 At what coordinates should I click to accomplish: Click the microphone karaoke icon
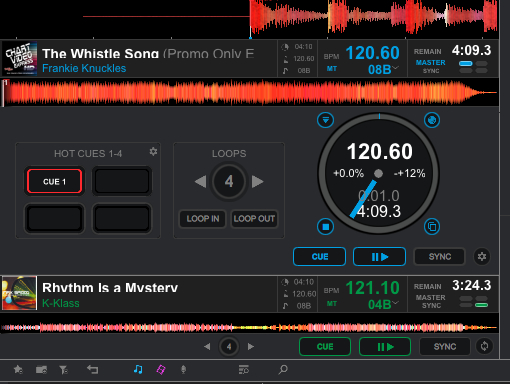pyautogui.click(x=183, y=369)
